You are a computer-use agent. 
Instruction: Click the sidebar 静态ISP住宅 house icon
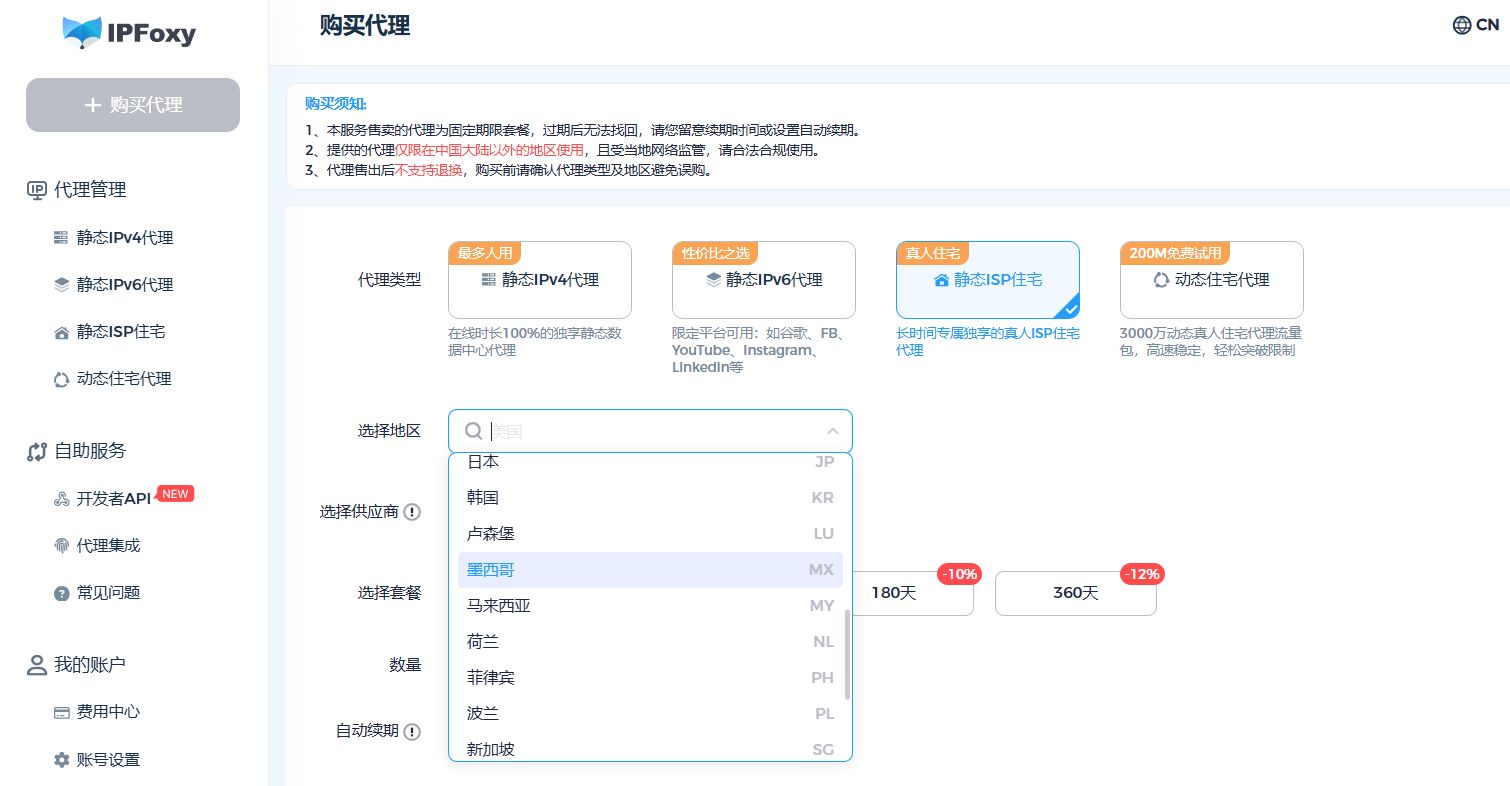tap(61, 333)
